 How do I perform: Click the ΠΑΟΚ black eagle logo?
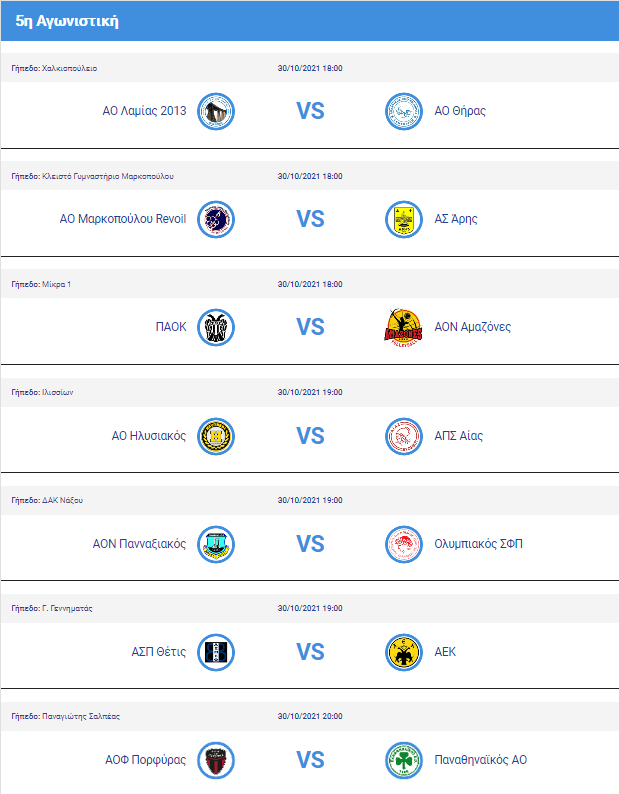tap(216, 328)
